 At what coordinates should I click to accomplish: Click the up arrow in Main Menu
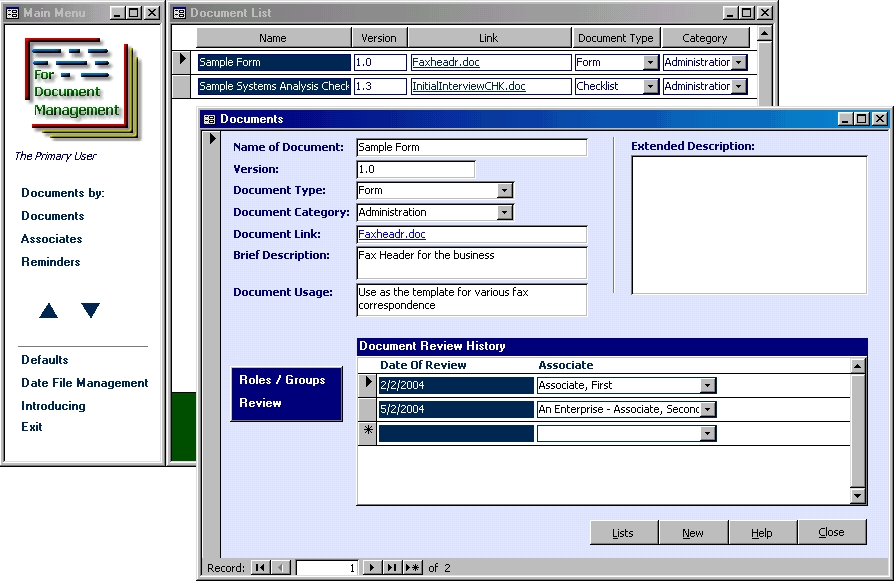point(48,311)
